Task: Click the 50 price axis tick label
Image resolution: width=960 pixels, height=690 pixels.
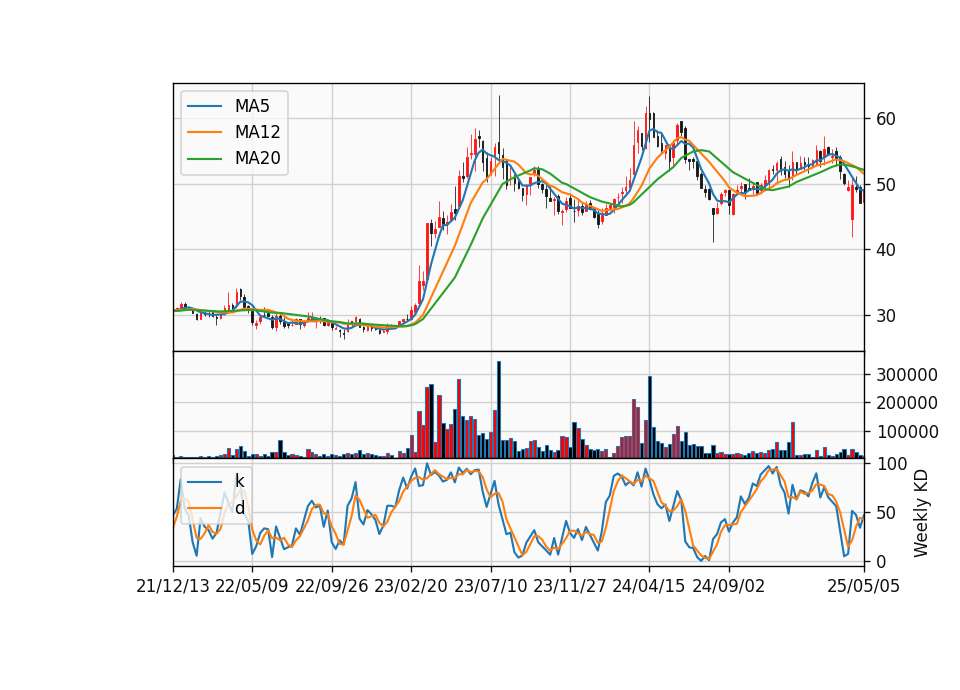Action: tap(885, 184)
